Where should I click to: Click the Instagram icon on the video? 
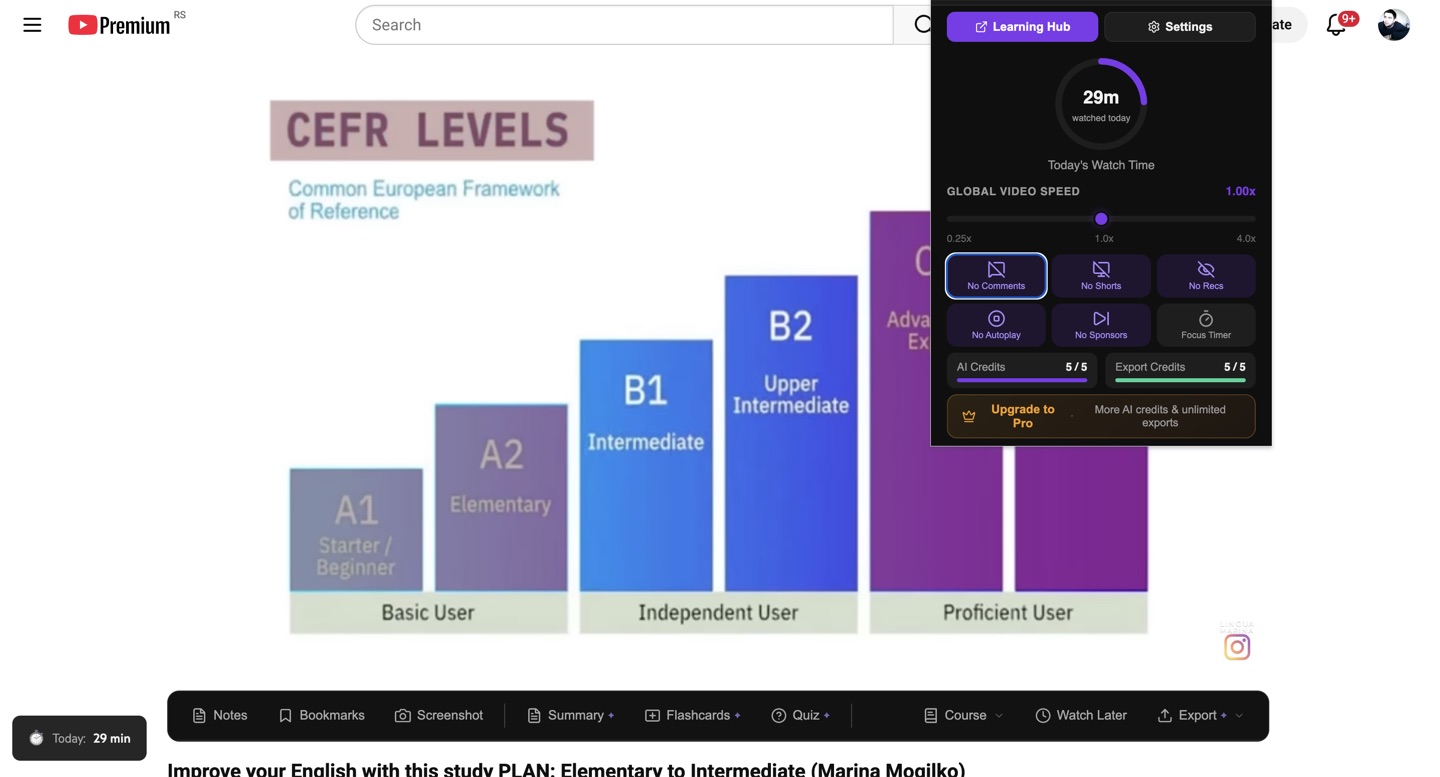1237,647
